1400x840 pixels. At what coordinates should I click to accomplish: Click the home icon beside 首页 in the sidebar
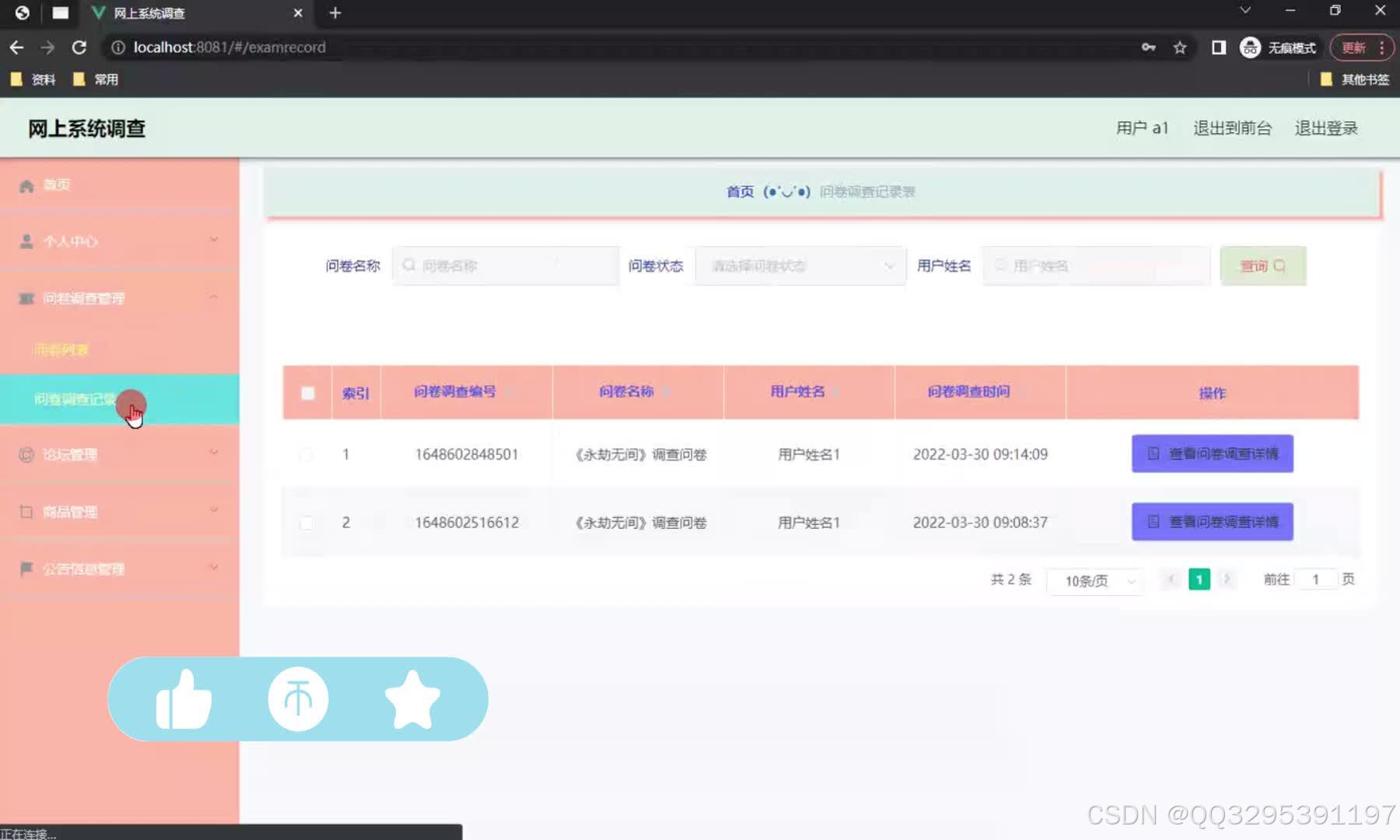pyautogui.click(x=26, y=186)
